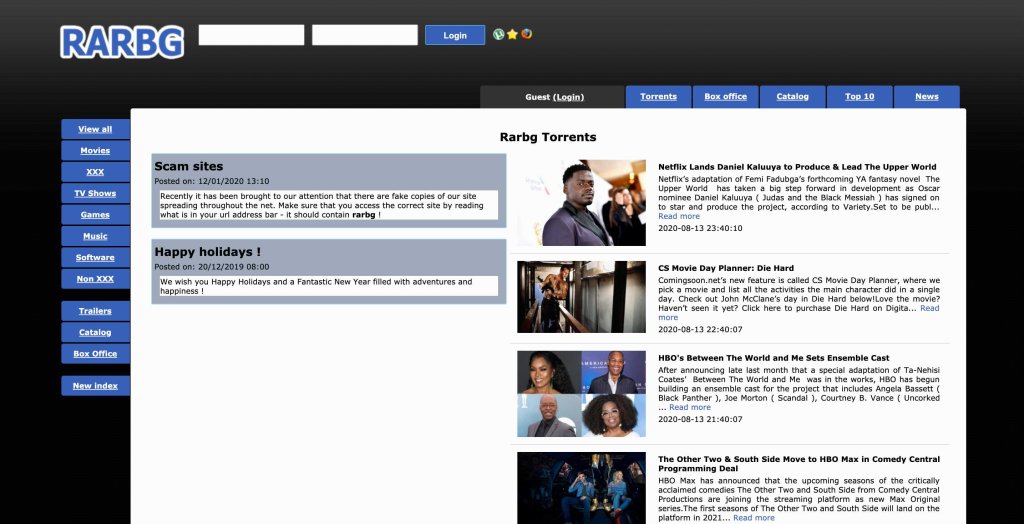Select Software category in sidebar
The image size is (1024, 524).
click(x=95, y=257)
